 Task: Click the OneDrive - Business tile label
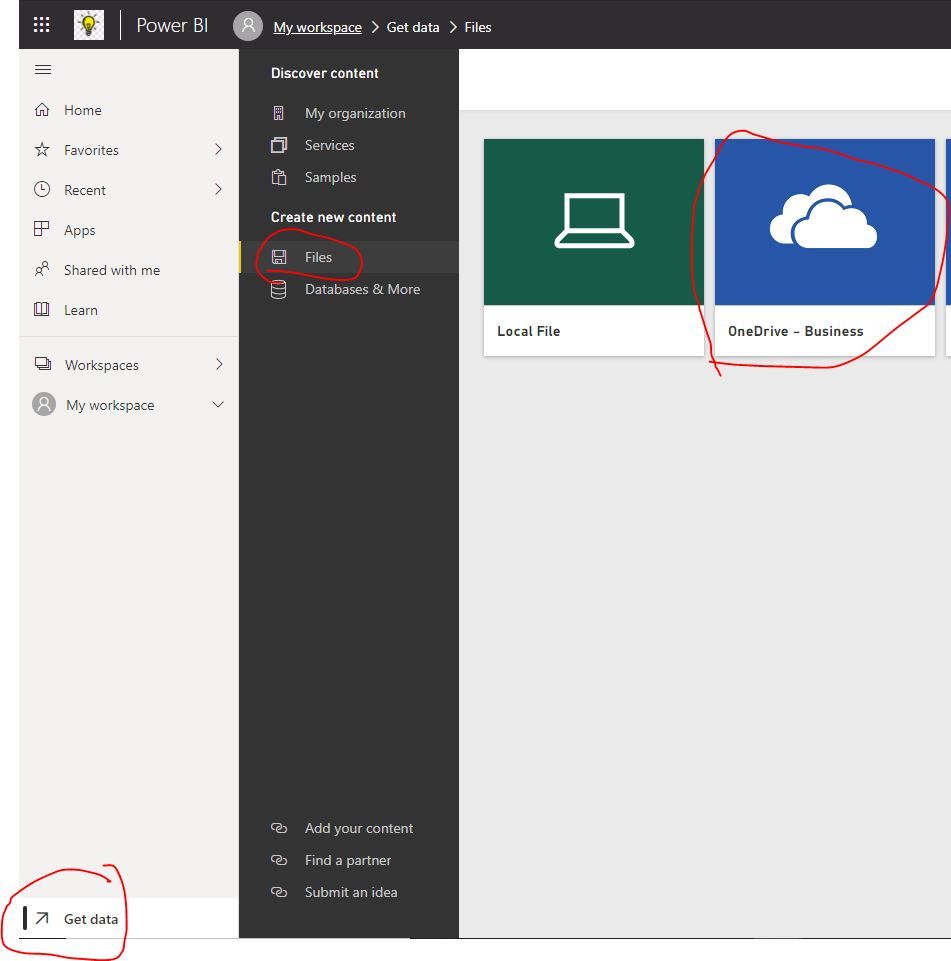click(x=795, y=331)
